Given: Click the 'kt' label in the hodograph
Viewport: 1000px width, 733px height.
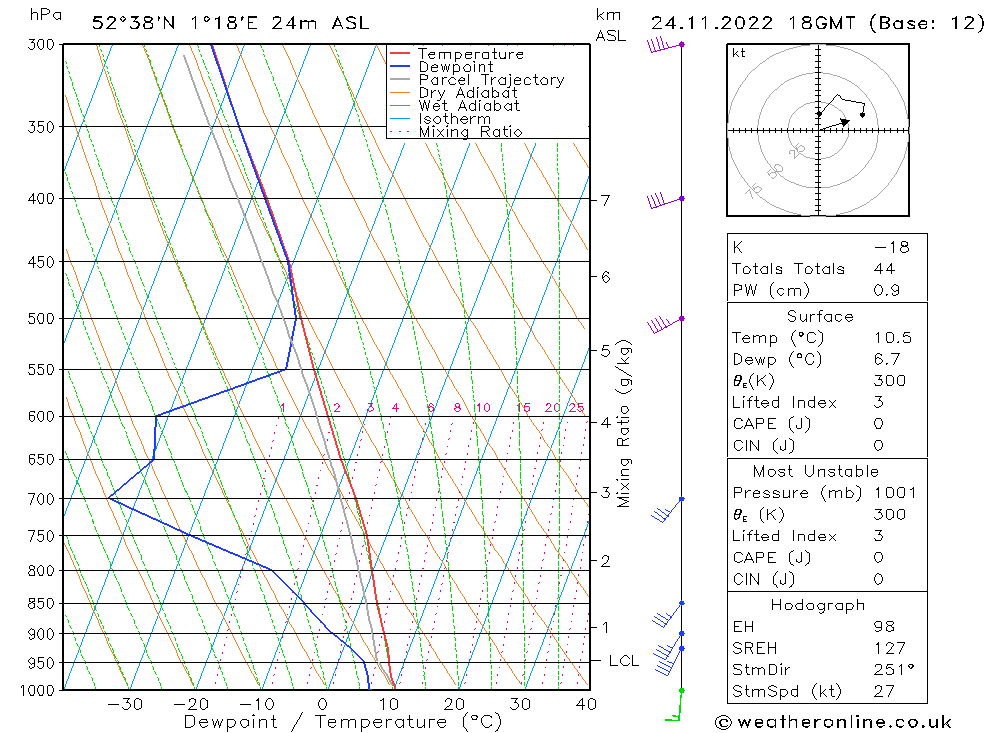Looking at the screenshot, I should click(739, 53).
